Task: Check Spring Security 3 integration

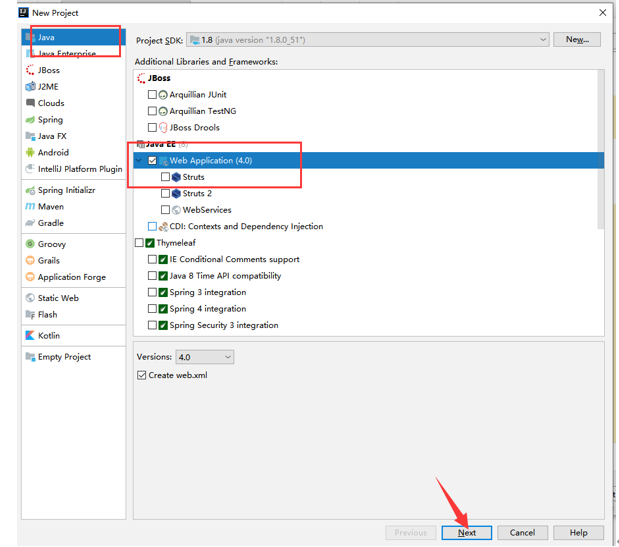Action: (152, 325)
